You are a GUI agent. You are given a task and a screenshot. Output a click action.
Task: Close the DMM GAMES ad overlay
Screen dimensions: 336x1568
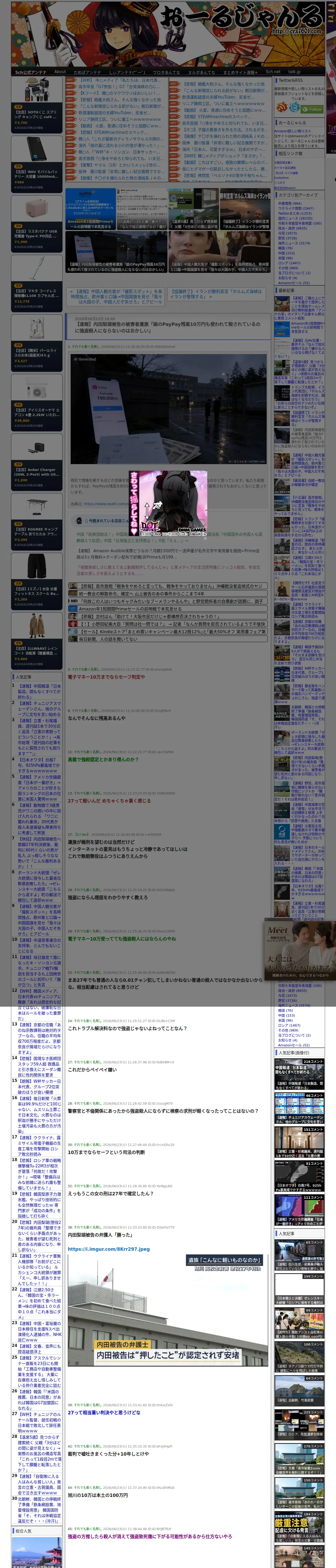pyautogui.click(x=205, y=538)
